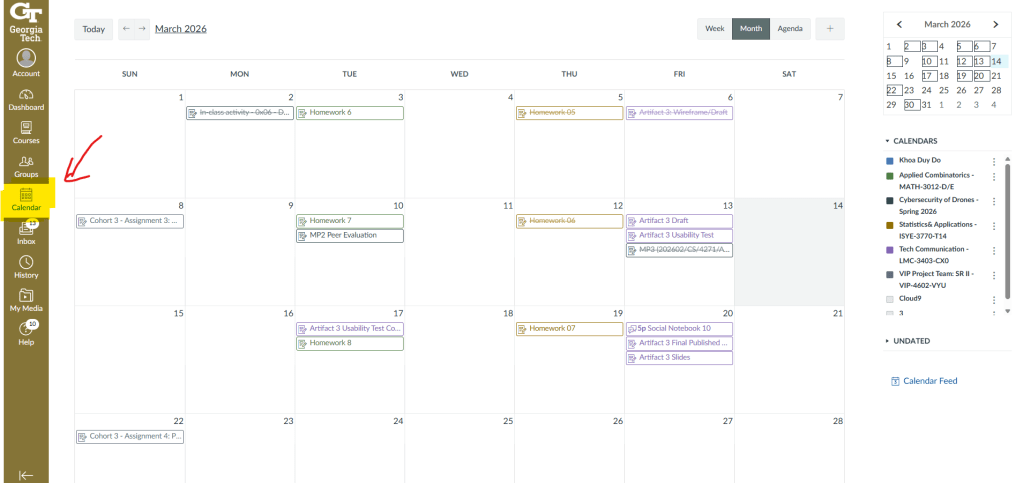1023x483 pixels.
Task: Click the plus create event button
Action: click(830, 29)
